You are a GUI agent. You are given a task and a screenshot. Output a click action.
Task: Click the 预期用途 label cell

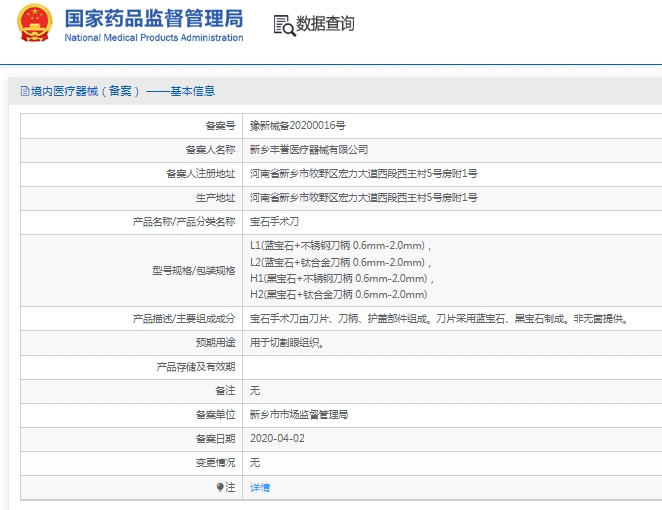131,343
